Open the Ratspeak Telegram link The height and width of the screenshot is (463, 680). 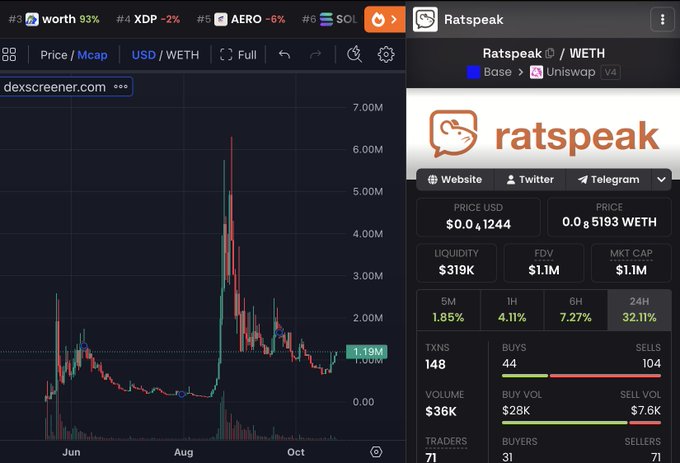[x=608, y=179]
